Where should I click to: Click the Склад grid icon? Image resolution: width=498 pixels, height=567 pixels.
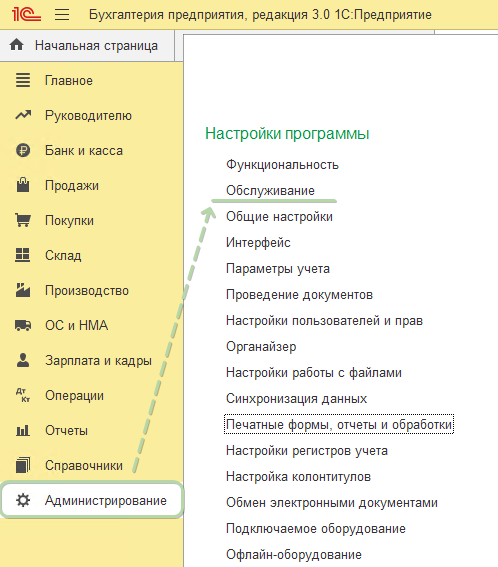[22, 255]
